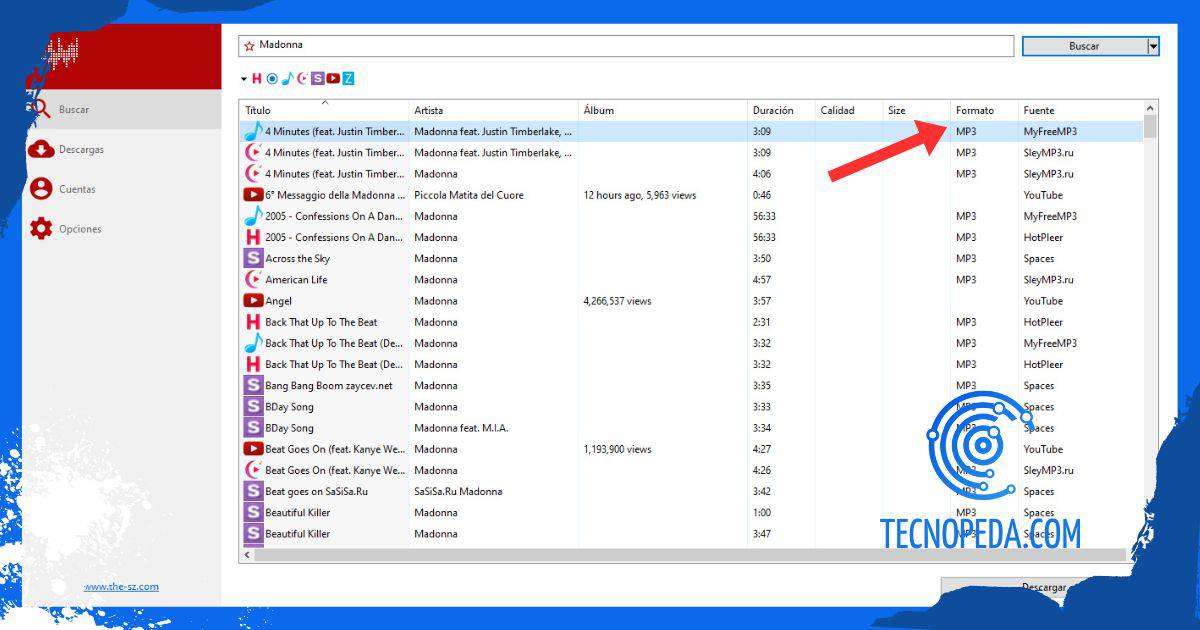
Task: Click the vertical scrollbar up arrow
Action: pos(1150,108)
